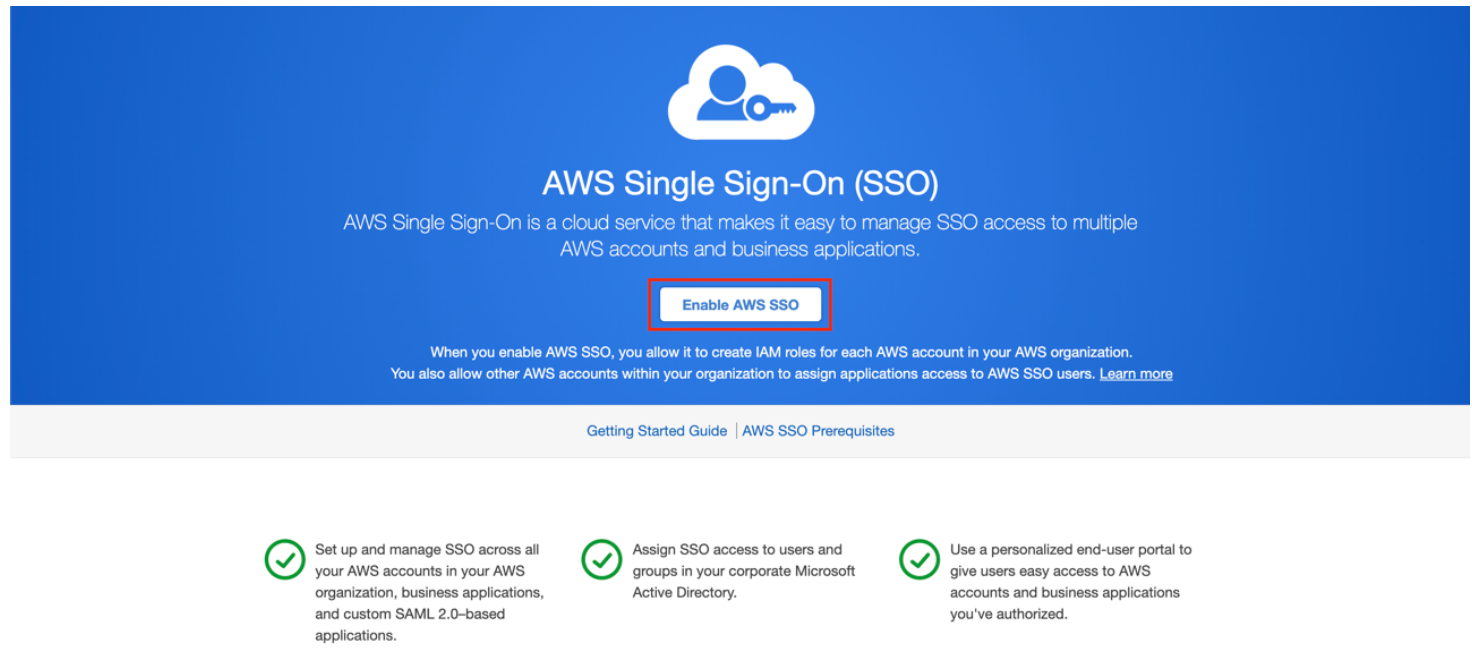
Task: Open the Learn more link
Action: pos(1136,374)
